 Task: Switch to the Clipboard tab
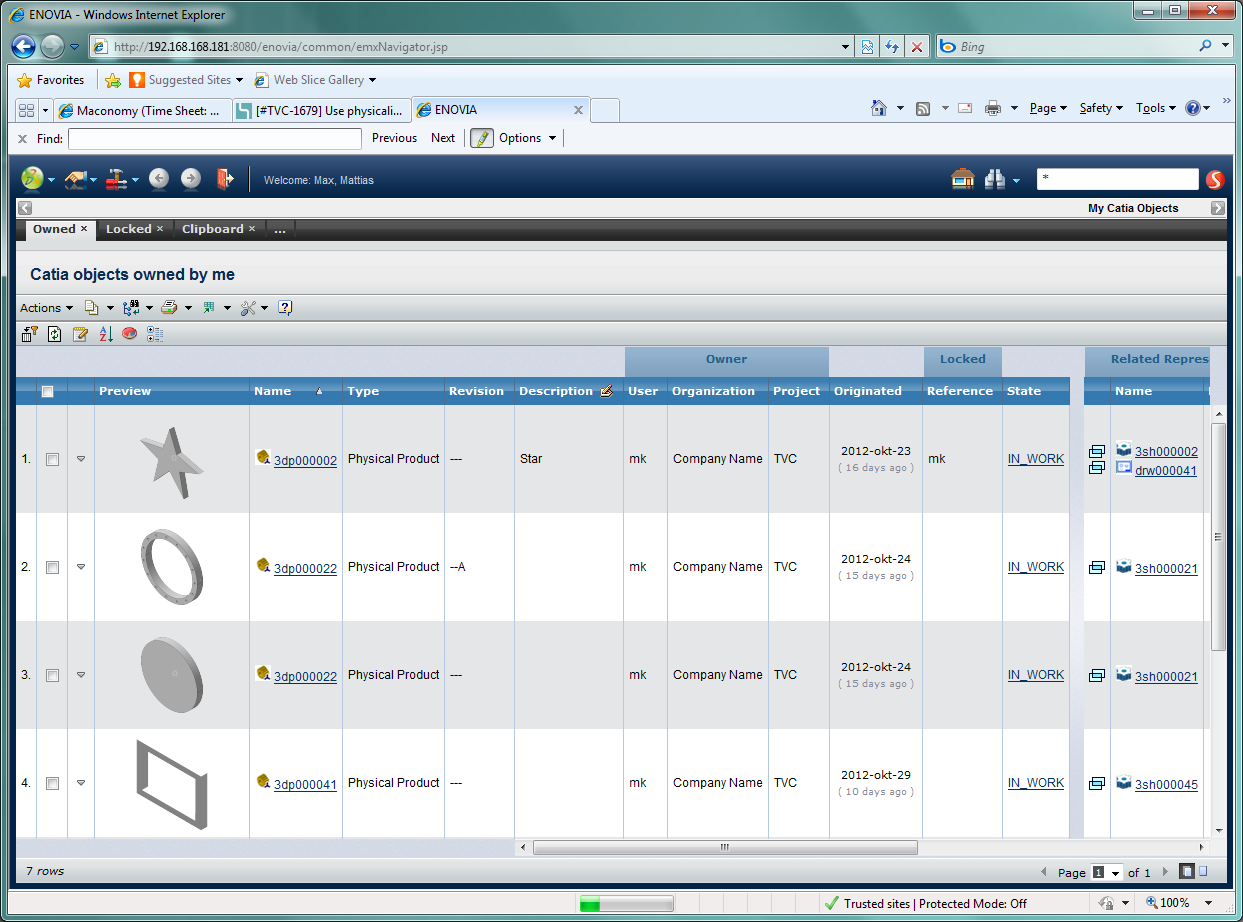(212, 229)
